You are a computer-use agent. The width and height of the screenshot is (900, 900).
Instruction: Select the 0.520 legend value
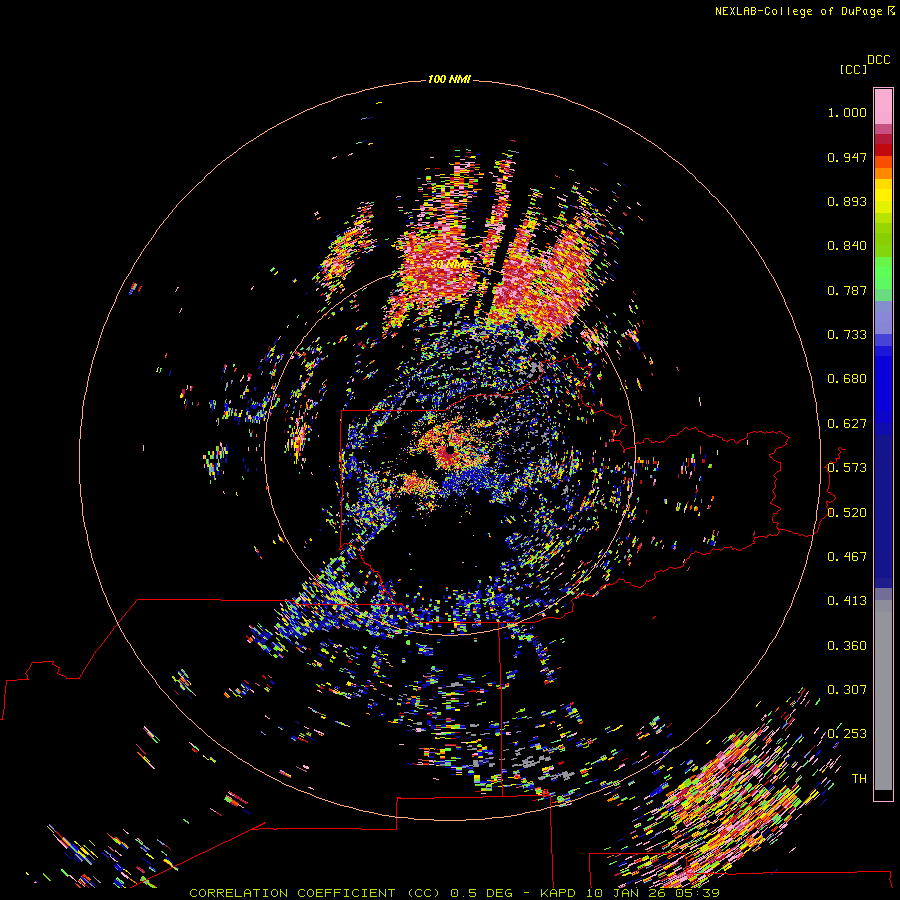(x=847, y=513)
